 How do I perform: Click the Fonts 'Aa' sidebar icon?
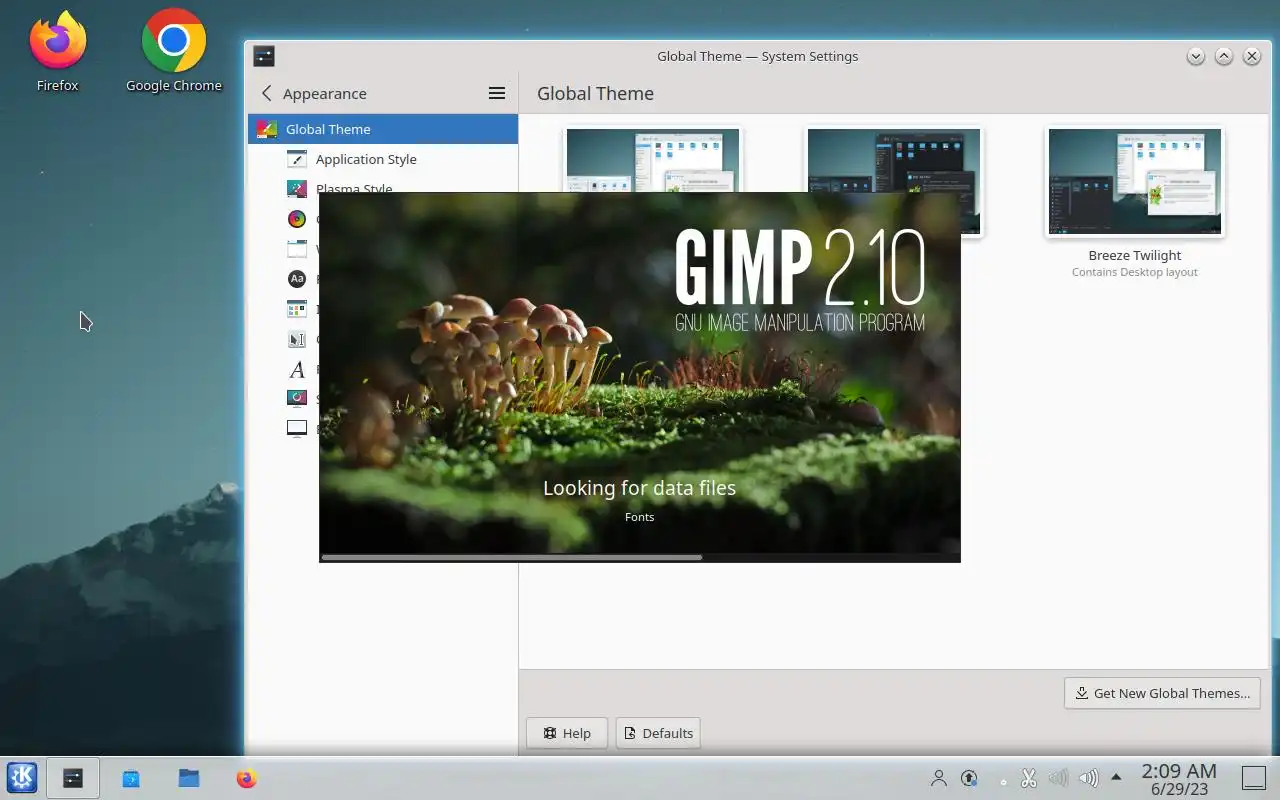pyautogui.click(x=297, y=279)
